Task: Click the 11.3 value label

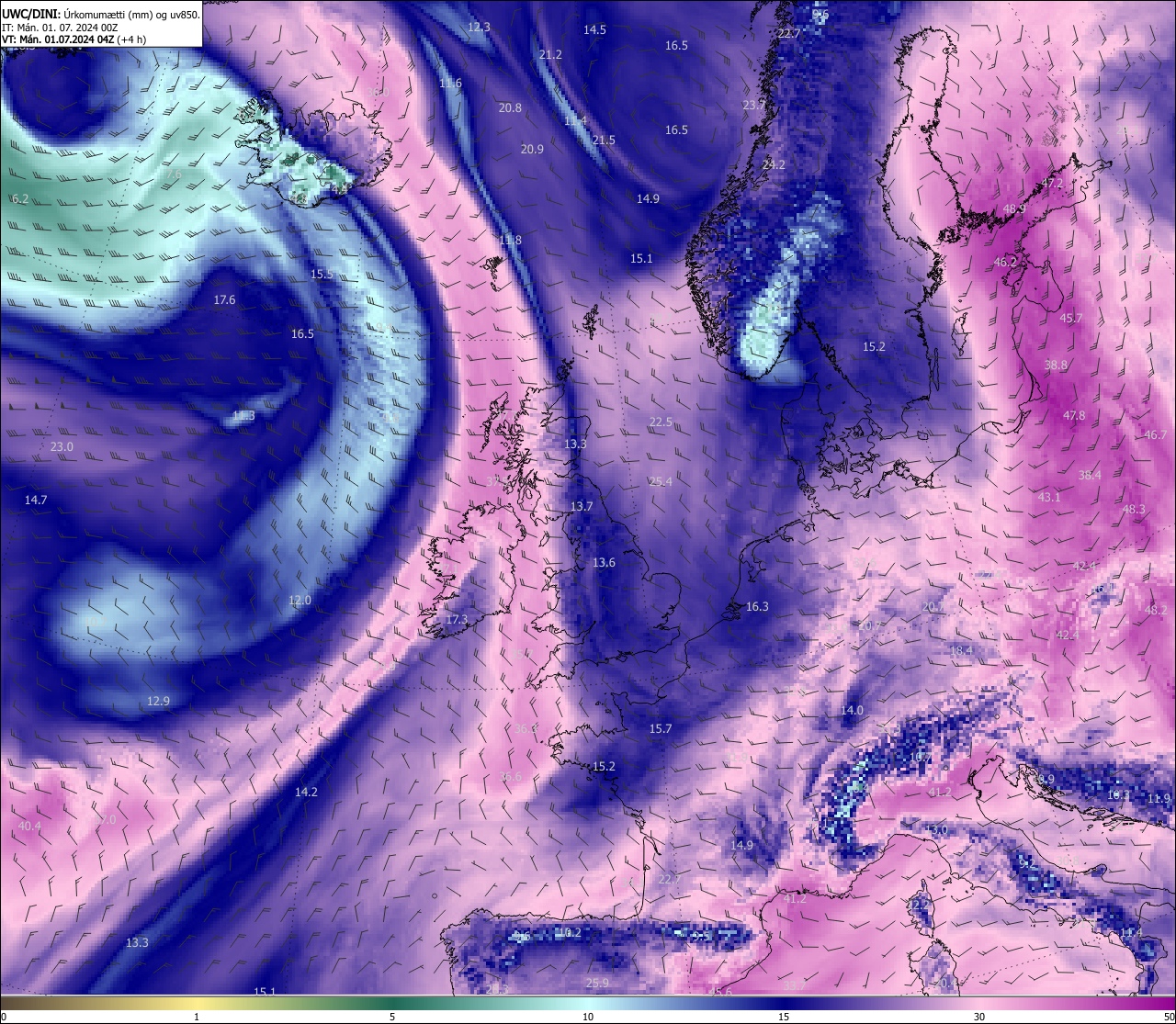Action: click(243, 416)
